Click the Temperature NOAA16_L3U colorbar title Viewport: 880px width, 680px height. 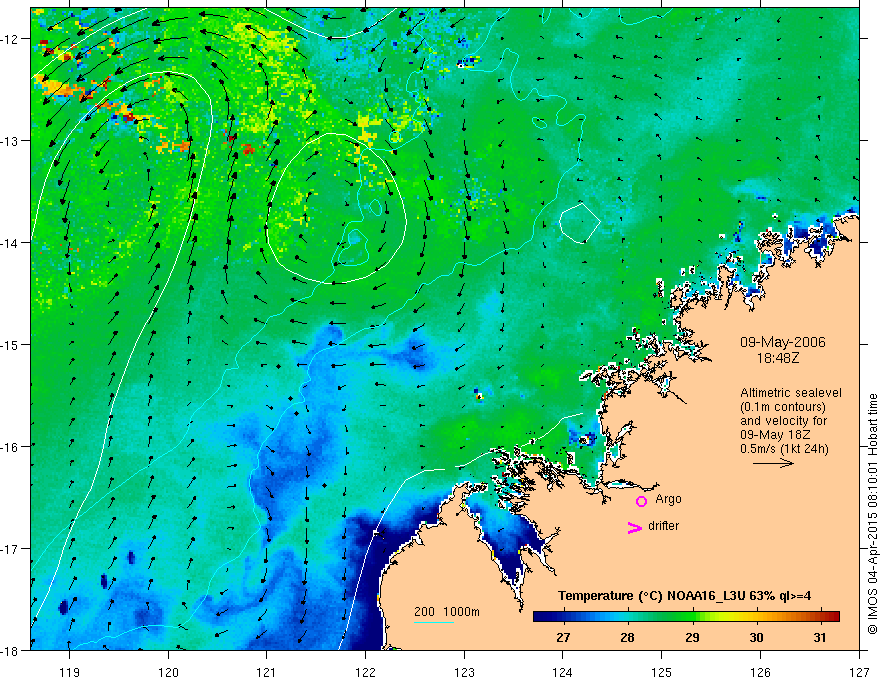pos(684,596)
